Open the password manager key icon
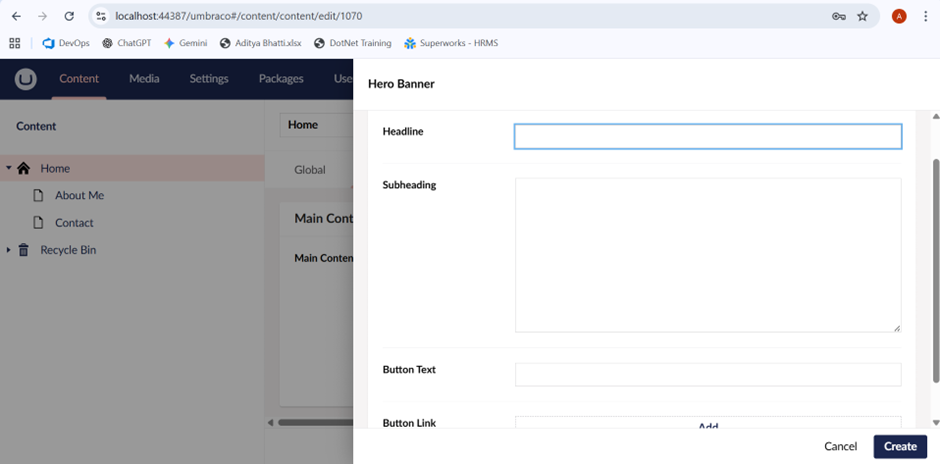940x464 pixels. 838,16
